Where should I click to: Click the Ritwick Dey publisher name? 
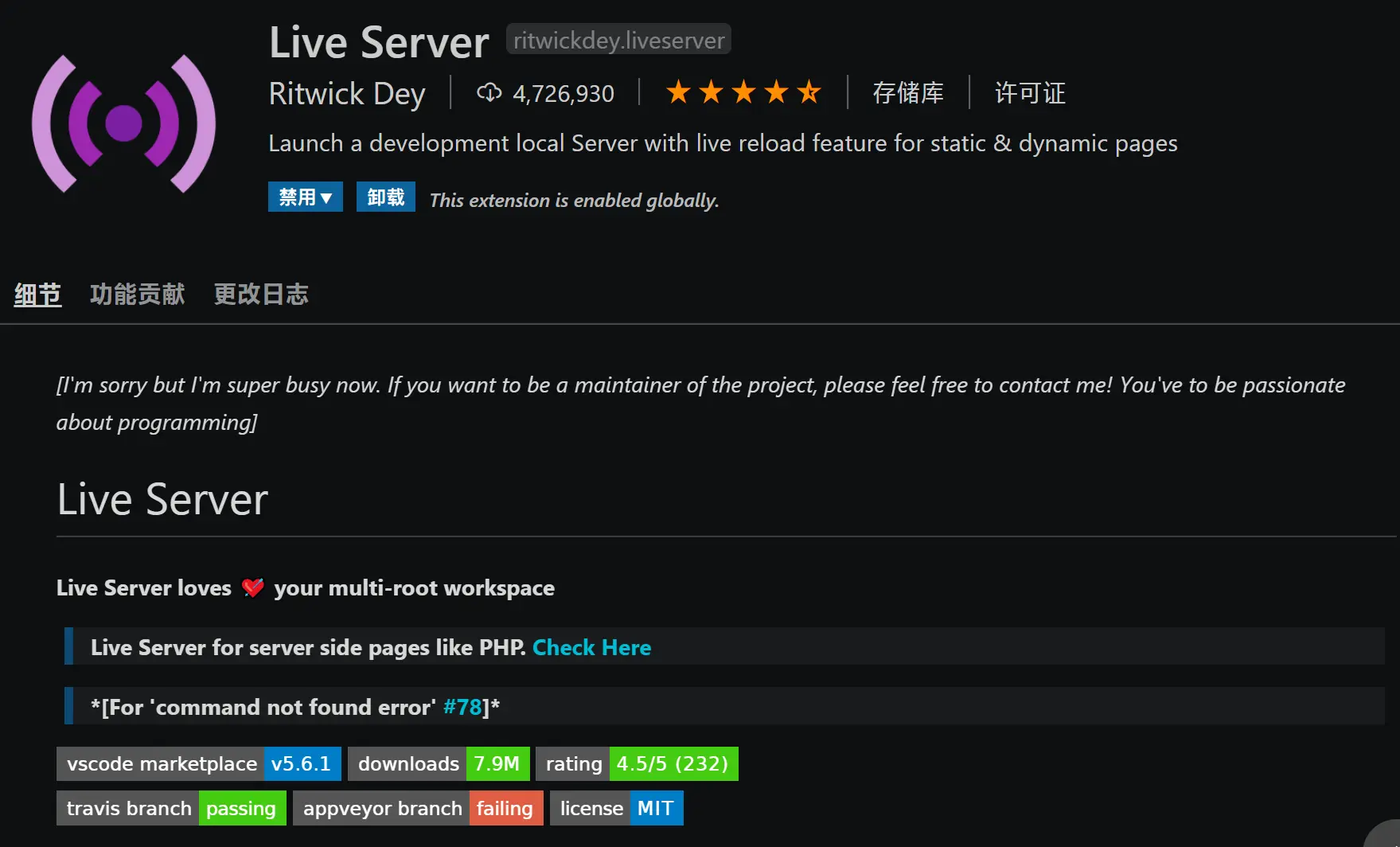pyautogui.click(x=347, y=94)
